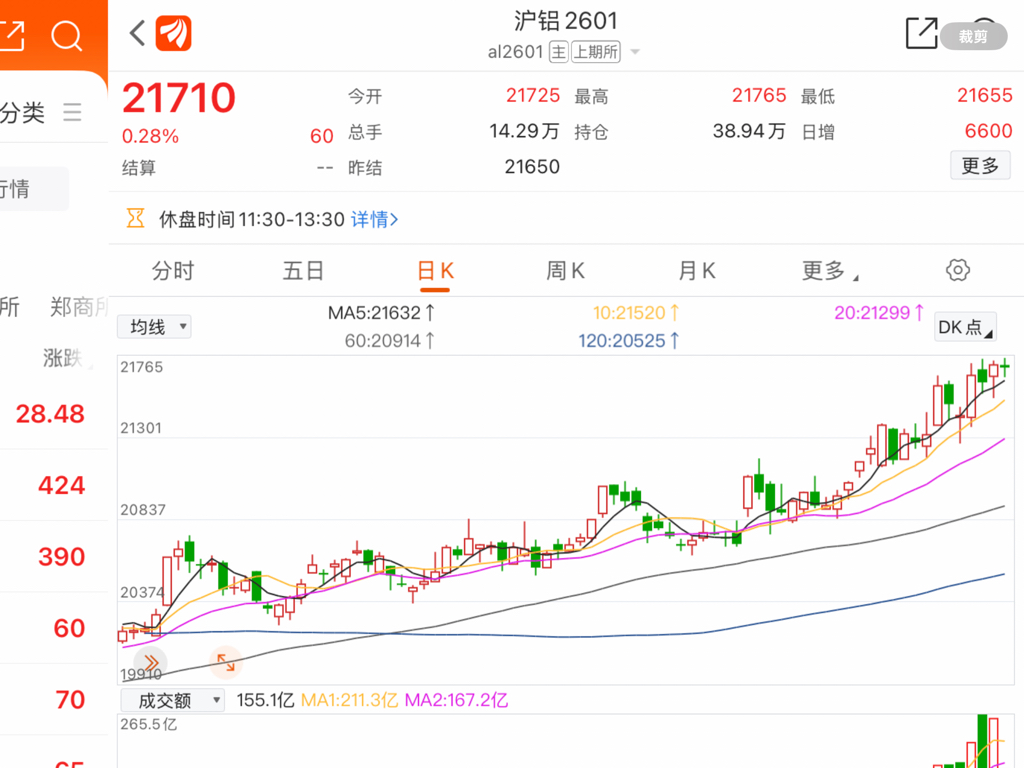Click the share/export icon at top right
This screenshot has height=768, width=1024.
coord(921,33)
